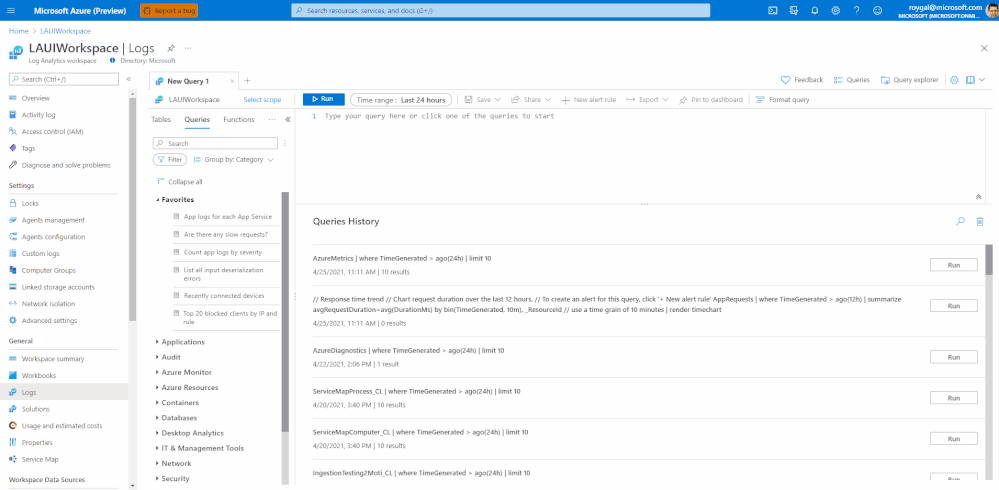The width and height of the screenshot is (999, 490).
Task: Open favorite 'Are there any slow requests?'
Action: point(226,234)
